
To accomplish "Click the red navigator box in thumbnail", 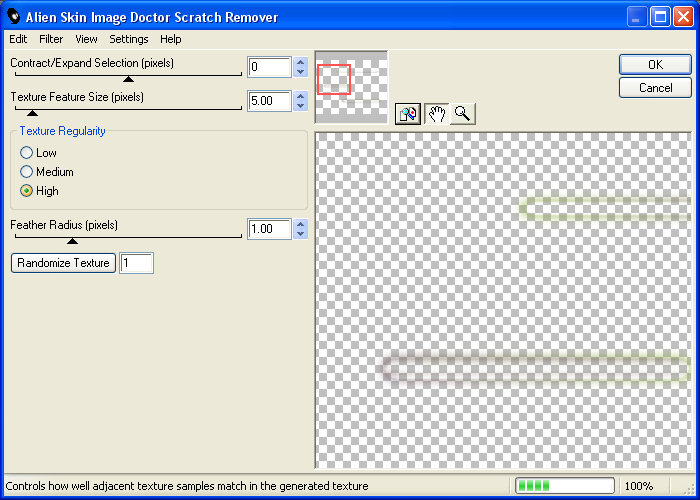I will 334,79.
